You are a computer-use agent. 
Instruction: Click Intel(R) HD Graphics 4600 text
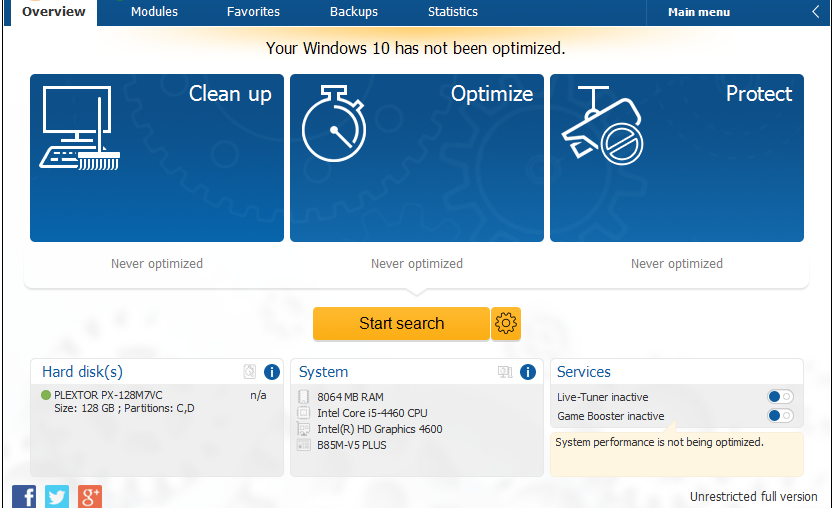coord(379,429)
